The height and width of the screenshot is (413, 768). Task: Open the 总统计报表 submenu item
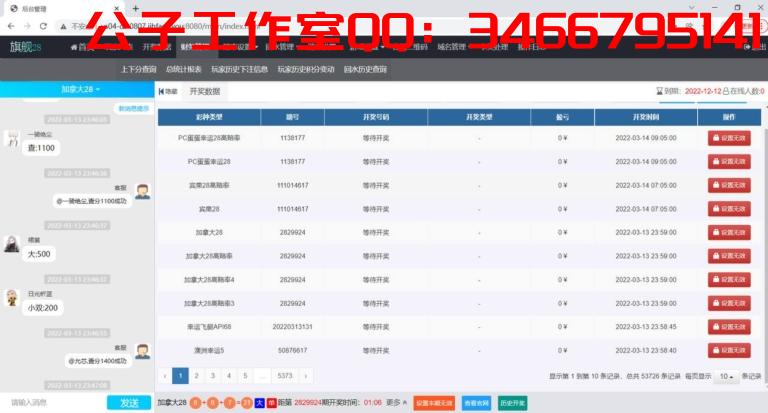click(184, 70)
